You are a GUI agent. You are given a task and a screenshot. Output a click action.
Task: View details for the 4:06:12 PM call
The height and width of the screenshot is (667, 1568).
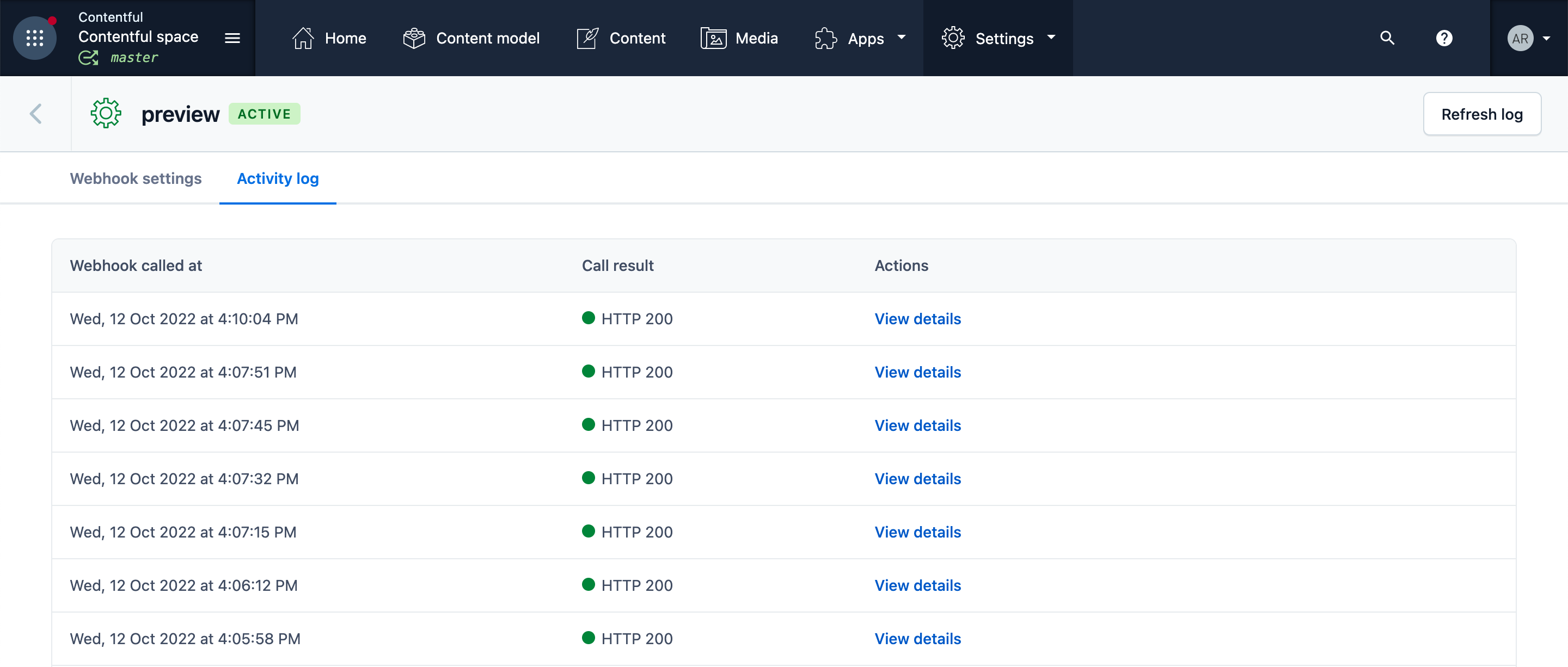click(x=917, y=585)
